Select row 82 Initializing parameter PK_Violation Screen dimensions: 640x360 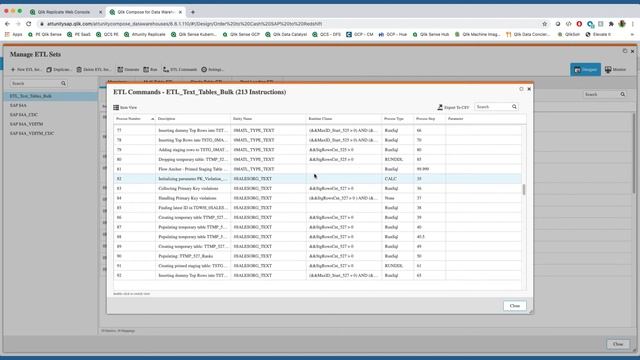(x=318, y=179)
